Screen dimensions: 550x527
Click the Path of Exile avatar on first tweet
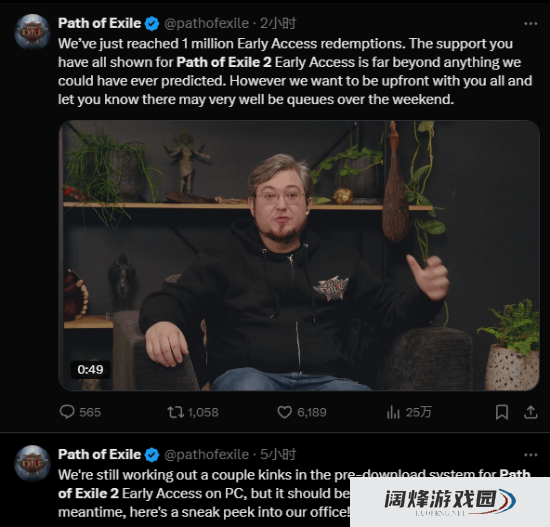point(32,32)
